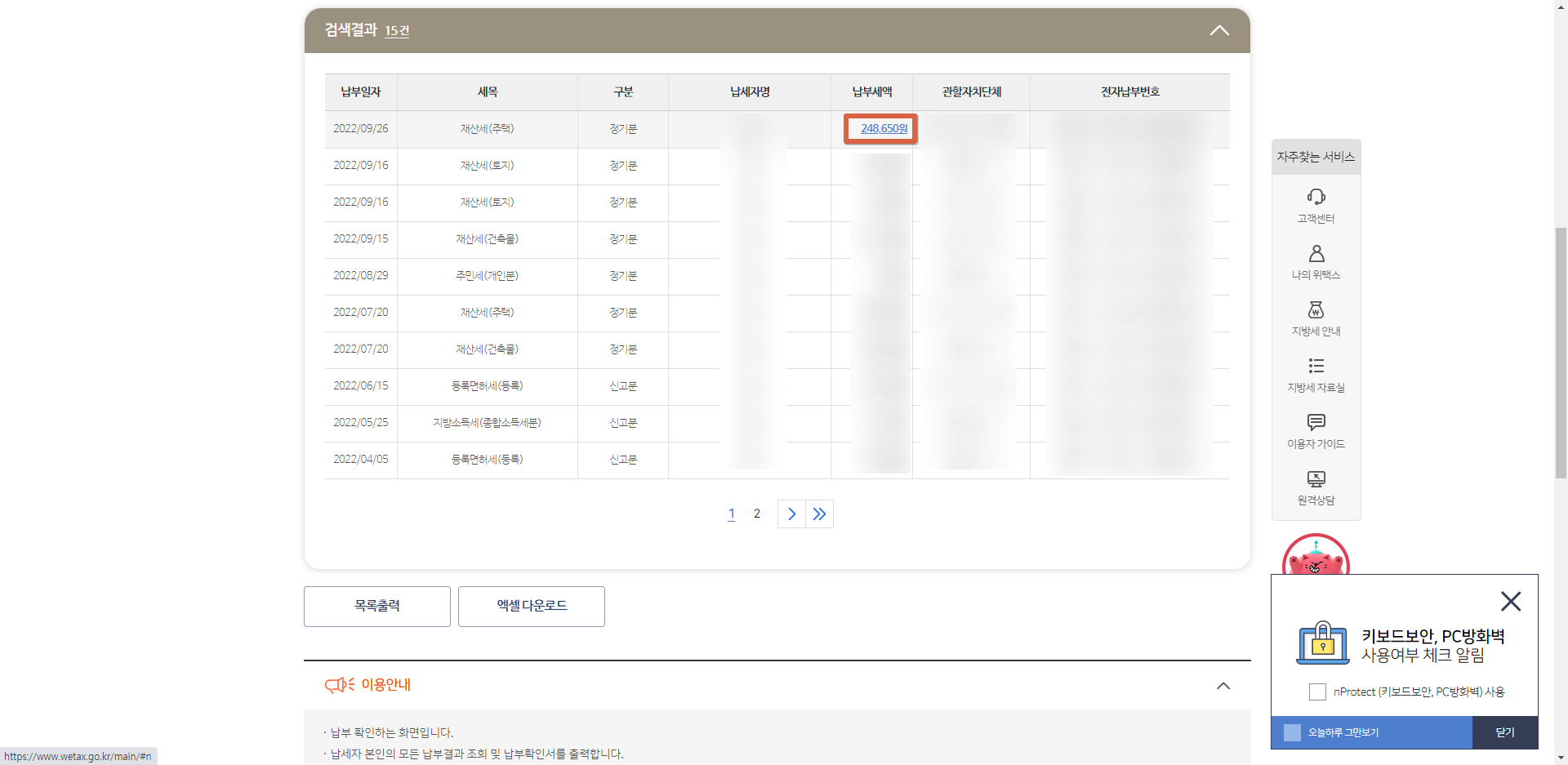
Task: Open 지방세 자료실 list icon
Action: coord(1316,366)
